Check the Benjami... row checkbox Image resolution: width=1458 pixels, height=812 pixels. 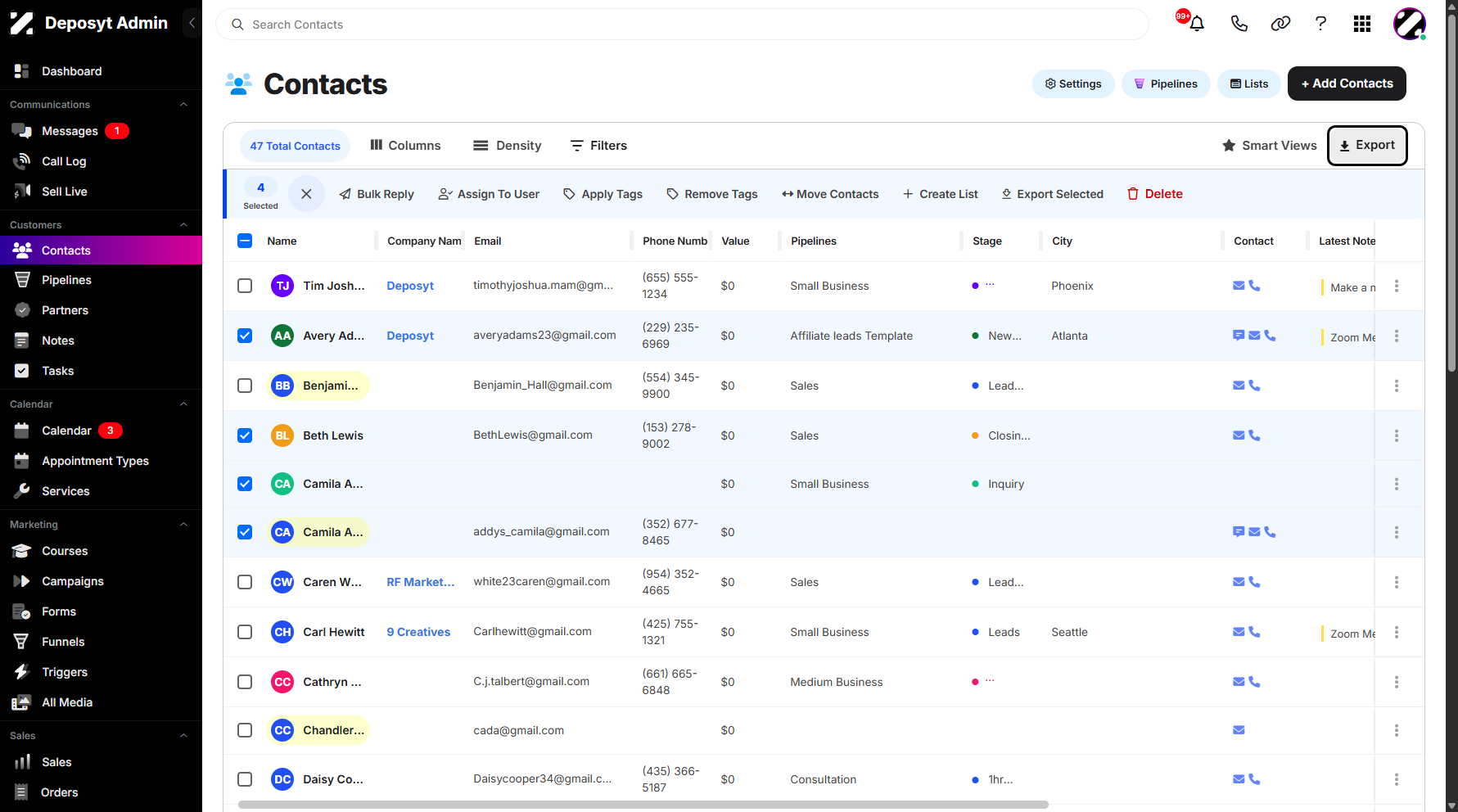(245, 386)
